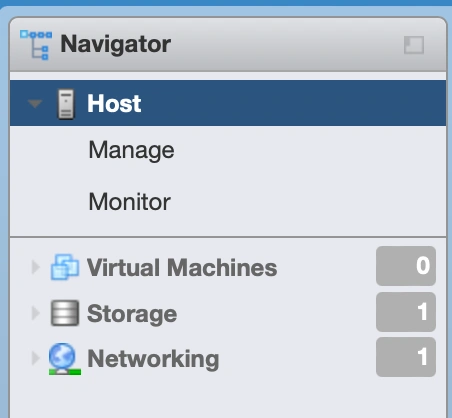Click the Storage datastore icon

pyautogui.click(x=65, y=313)
